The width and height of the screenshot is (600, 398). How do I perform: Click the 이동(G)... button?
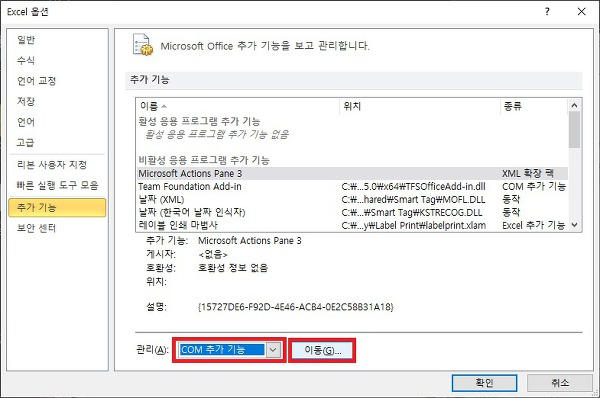322,350
